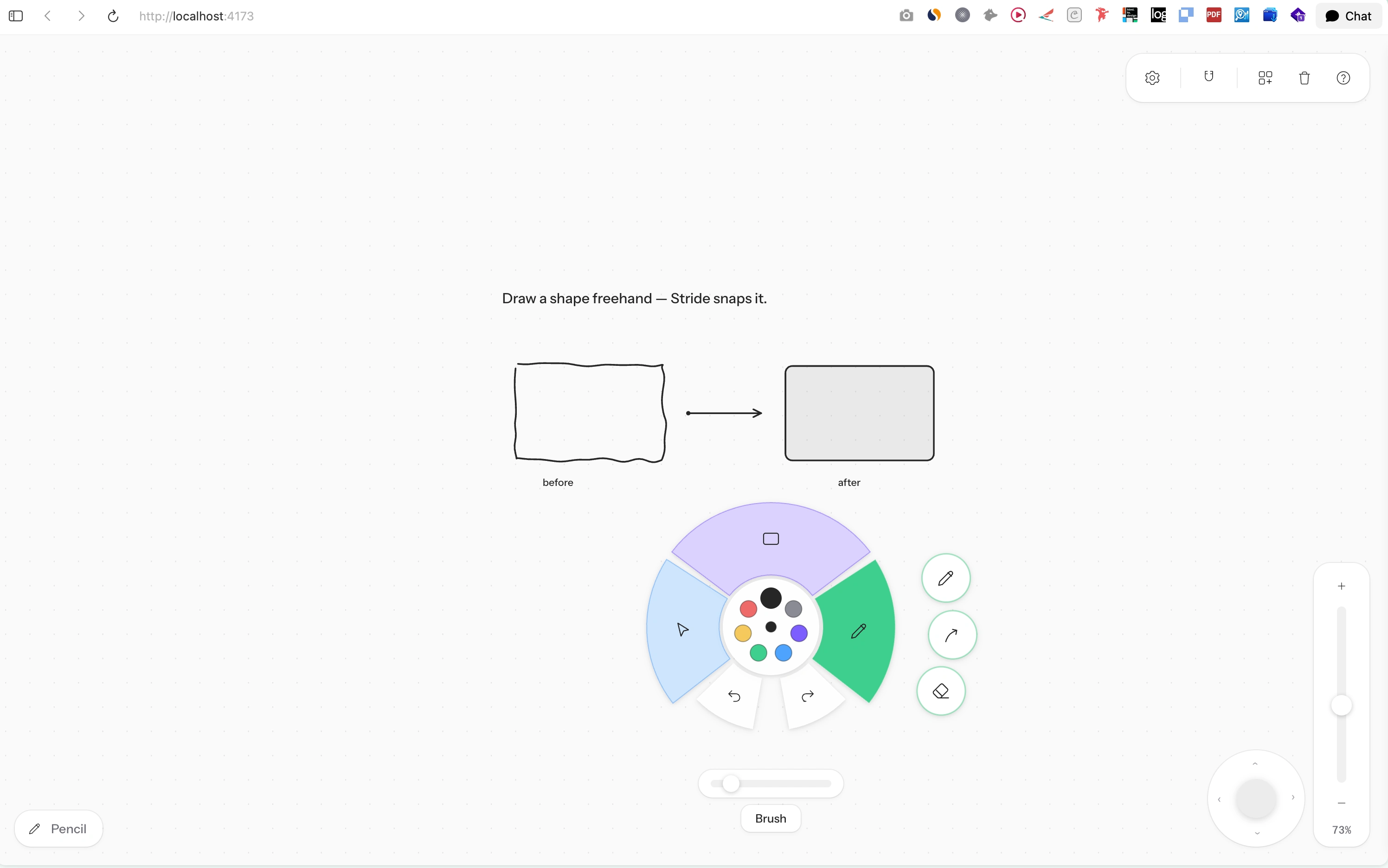Click the redo arrow in radial menu
Viewport: 1388px width, 868px height.
[807, 696]
